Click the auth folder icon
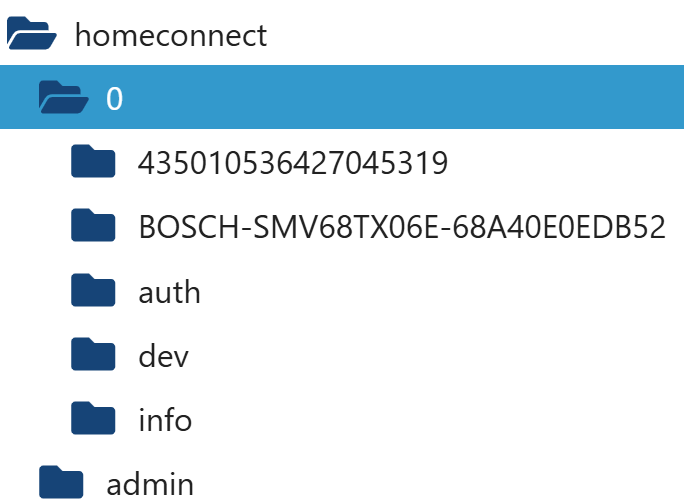 (x=95, y=291)
